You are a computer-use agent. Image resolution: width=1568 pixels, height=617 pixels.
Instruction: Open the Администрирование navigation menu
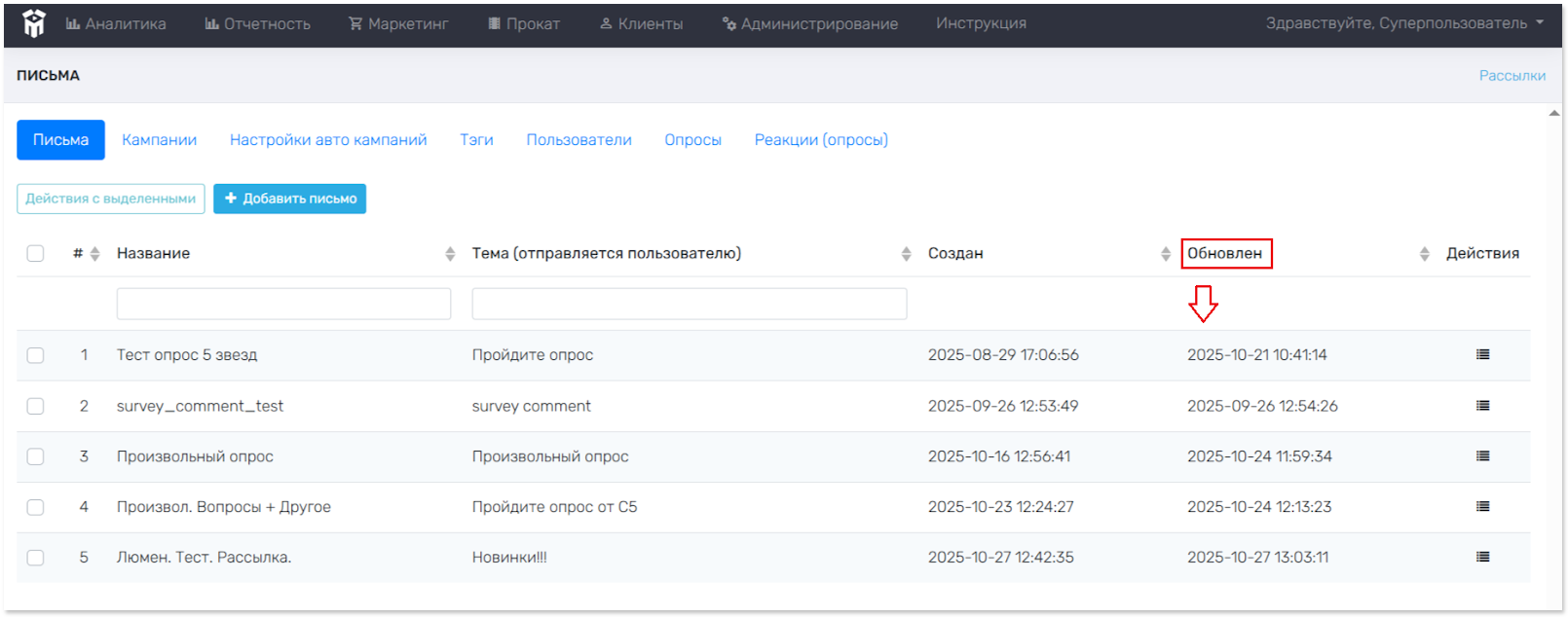(x=810, y=23)
